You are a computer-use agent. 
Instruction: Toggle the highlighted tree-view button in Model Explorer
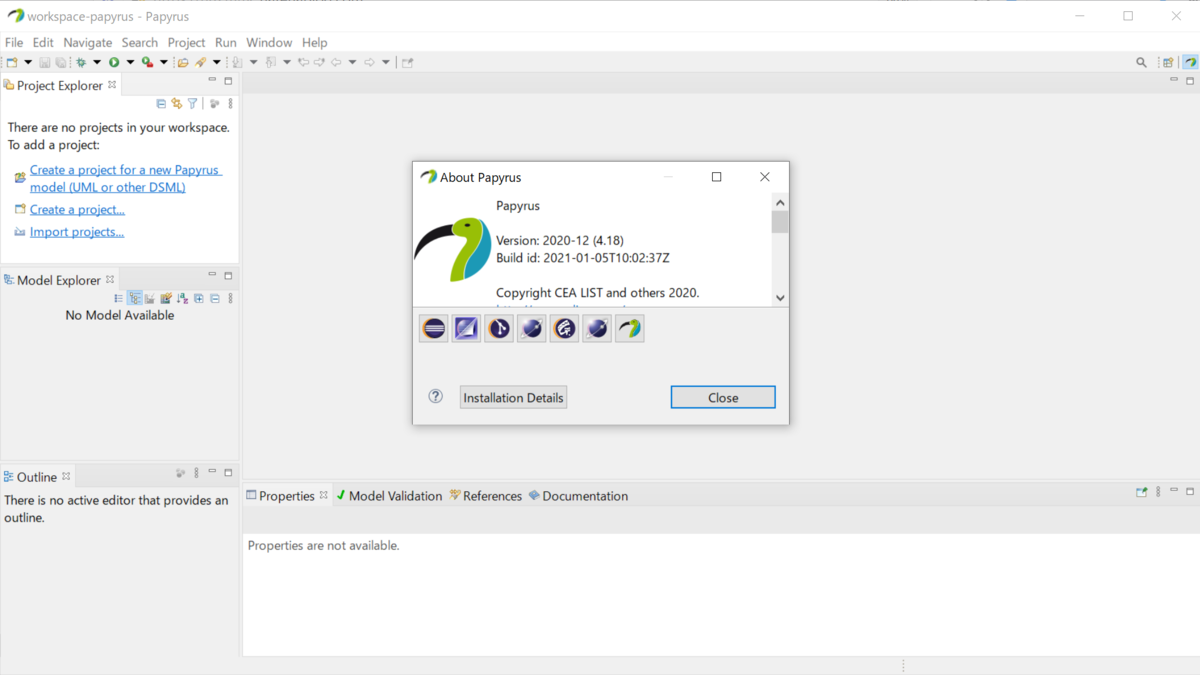[x=134, y=298]
